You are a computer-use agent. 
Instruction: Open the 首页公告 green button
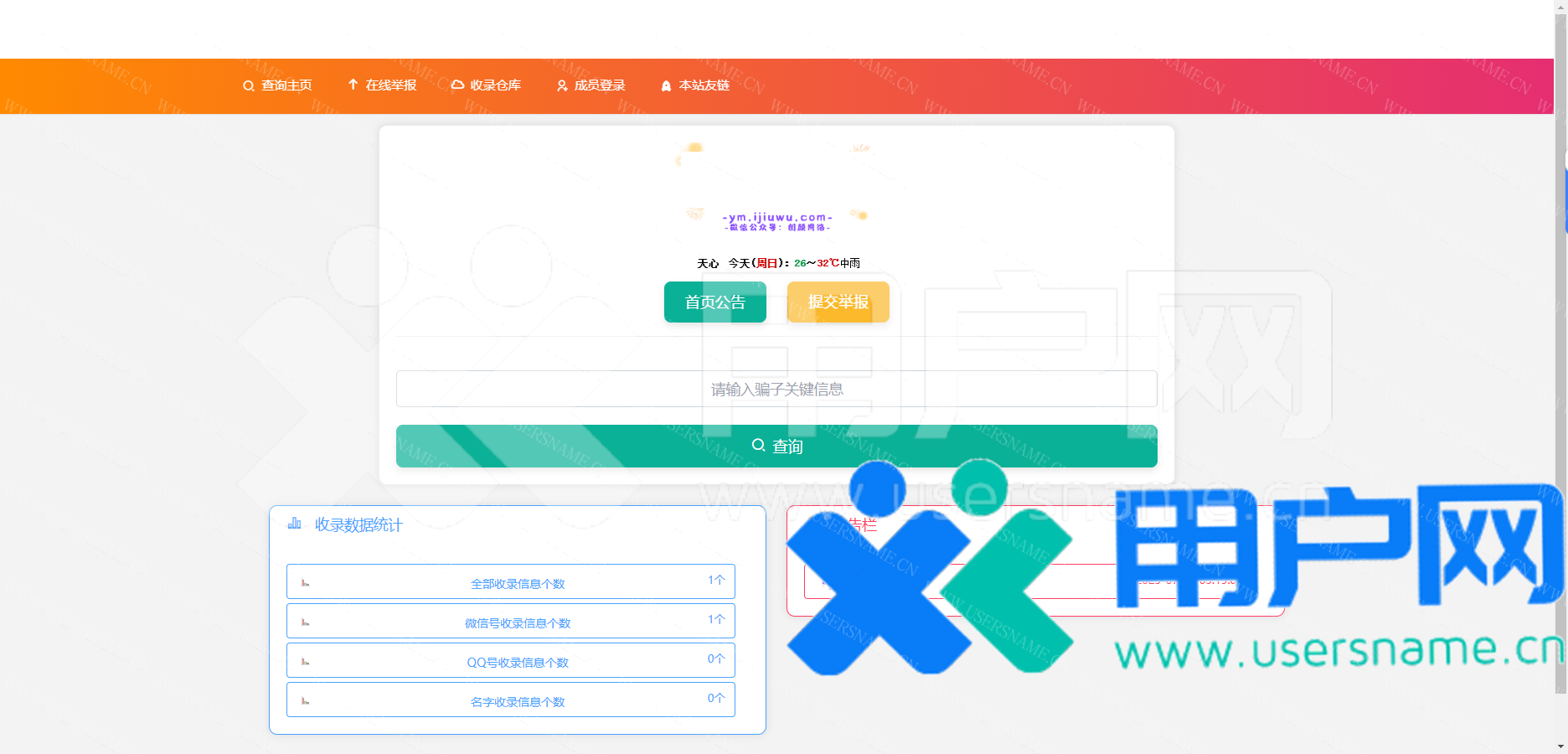(714, 302)
